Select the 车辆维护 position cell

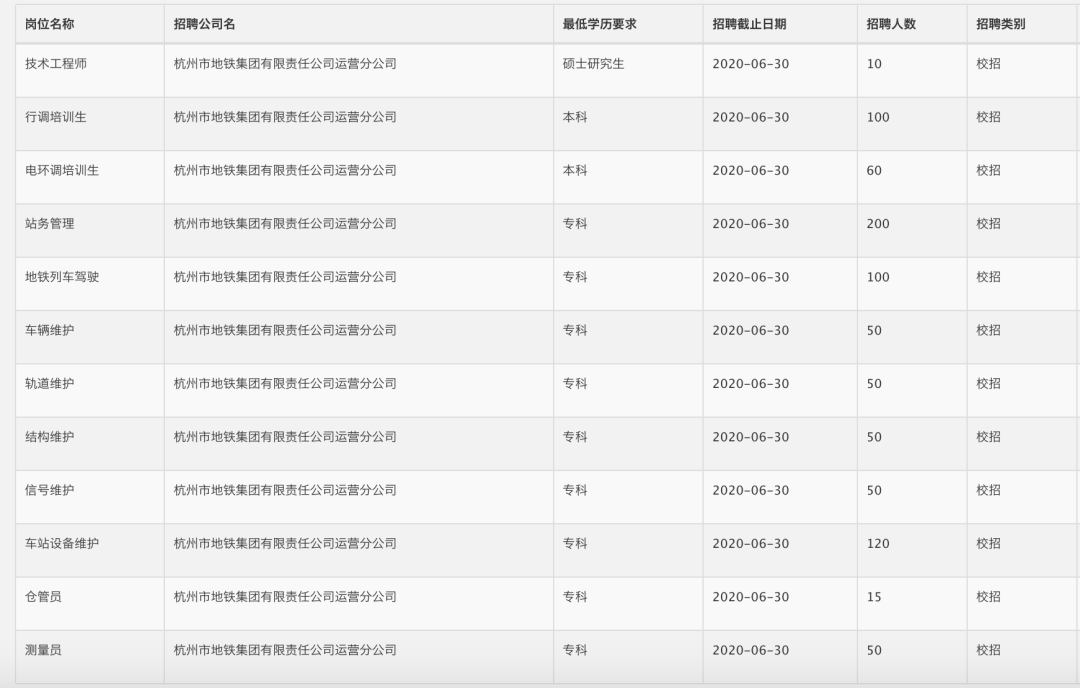click(50, 331)
